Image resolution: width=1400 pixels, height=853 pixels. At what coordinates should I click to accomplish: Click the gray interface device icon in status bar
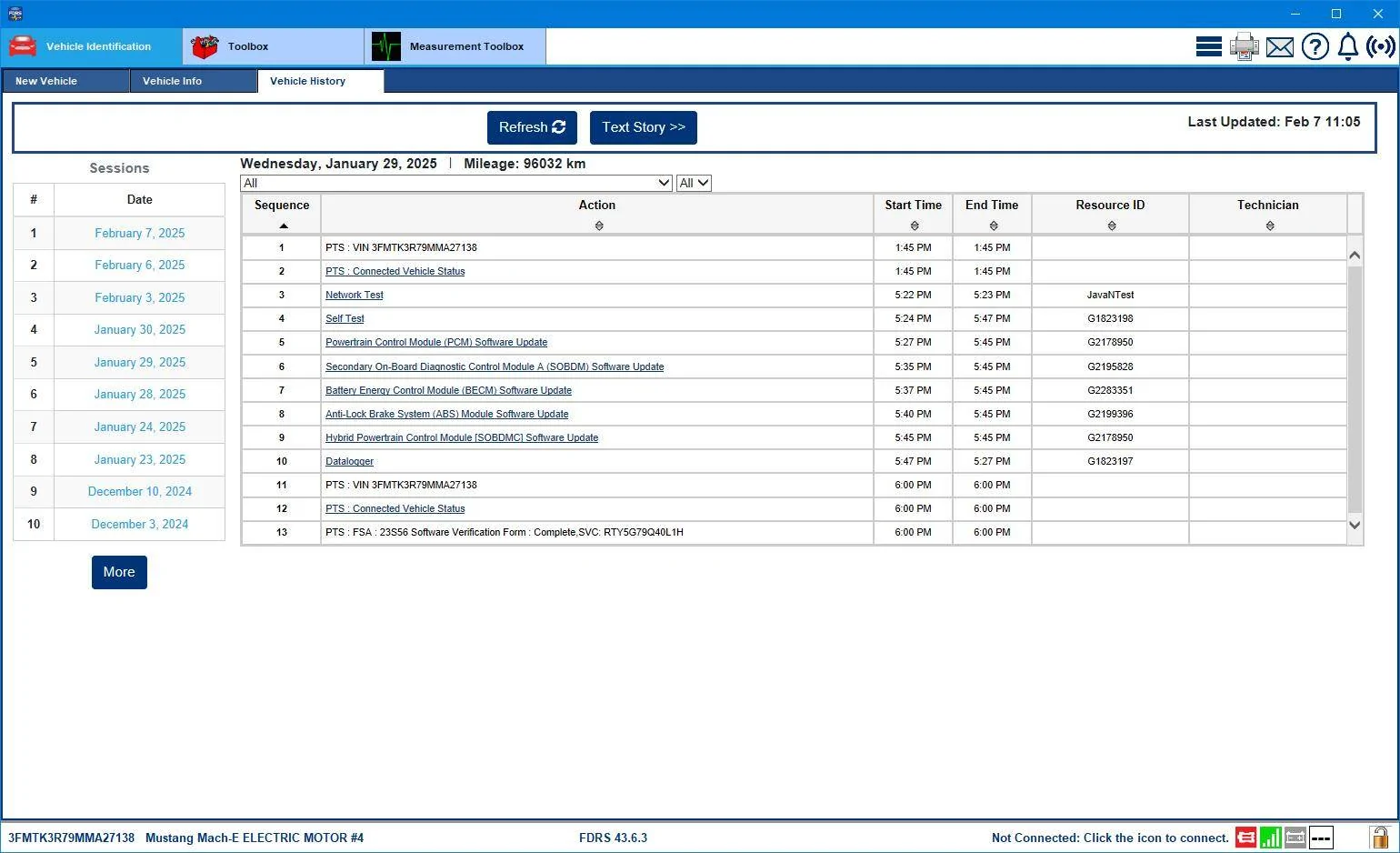click(x=1295, y=838)
